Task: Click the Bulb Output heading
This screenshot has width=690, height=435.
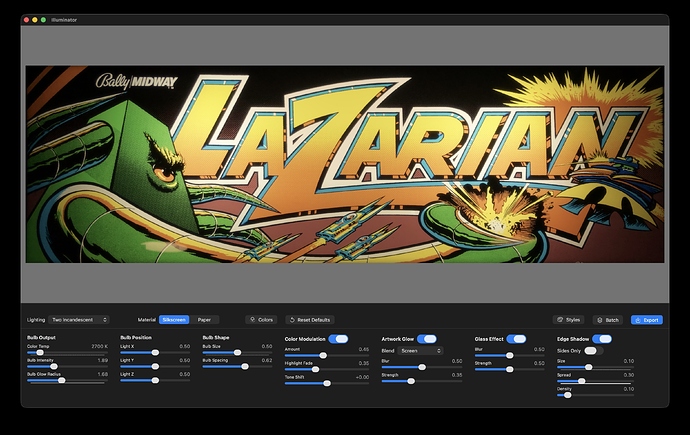Action: pyautogui.click(x=41, y=337)
